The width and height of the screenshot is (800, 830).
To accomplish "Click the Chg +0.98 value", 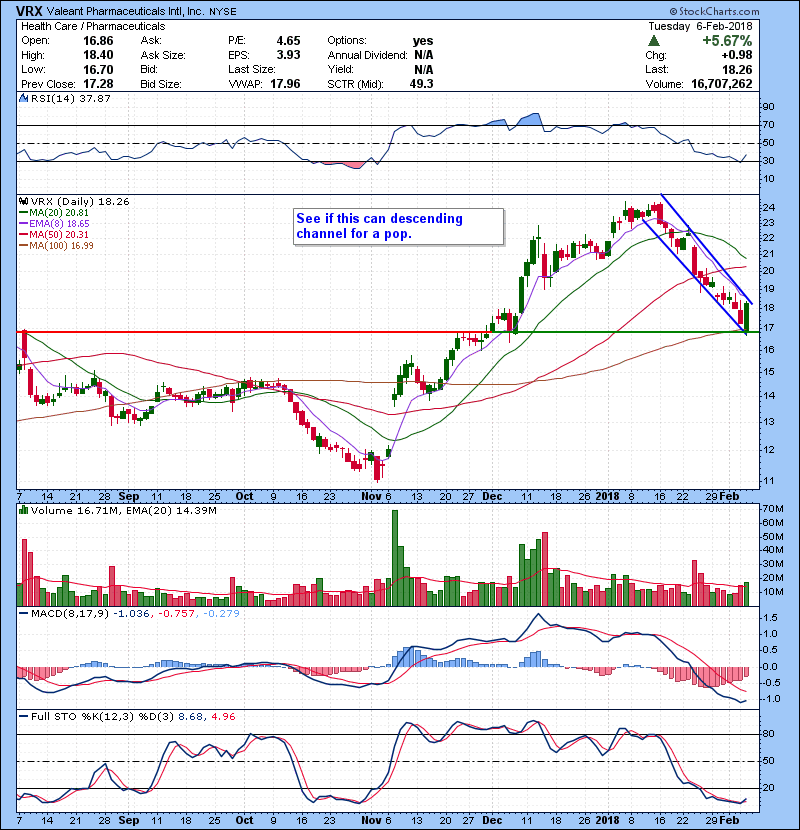I will coord(736,55).
